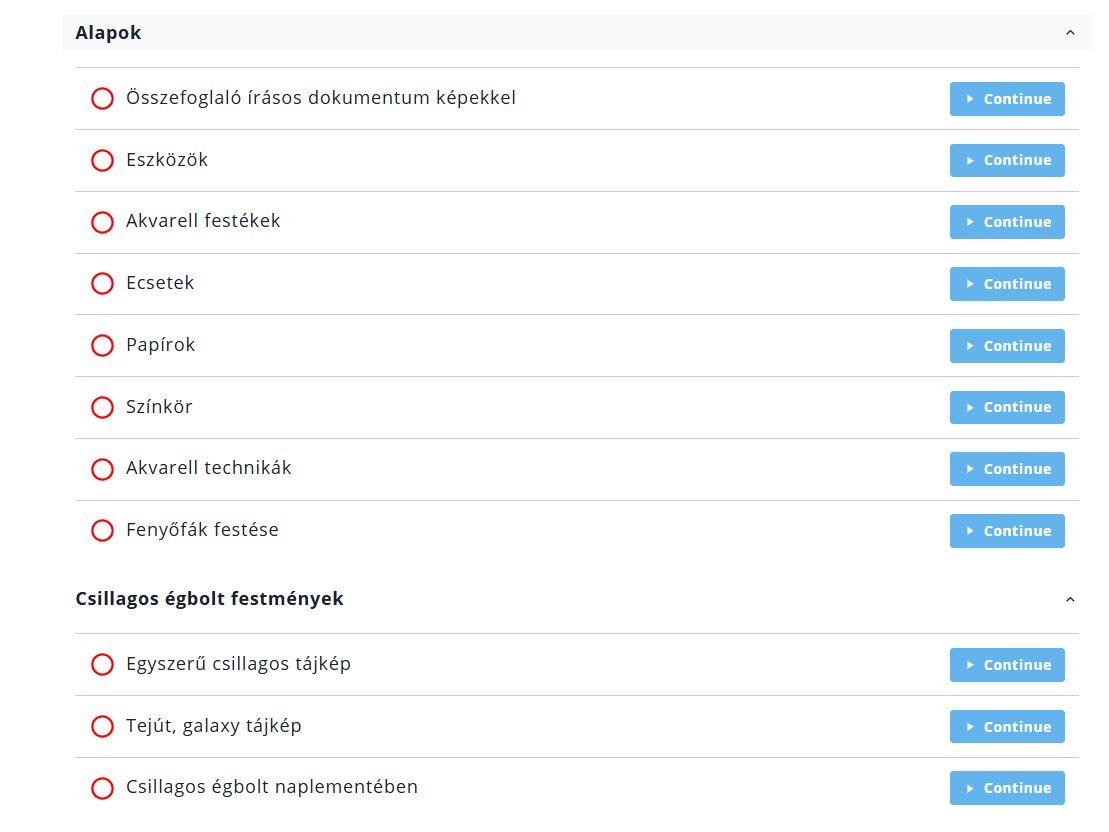The width and height of the screenshot is (1109, 832).
Task: Open the Színkör lesson title
Action: 159,407
